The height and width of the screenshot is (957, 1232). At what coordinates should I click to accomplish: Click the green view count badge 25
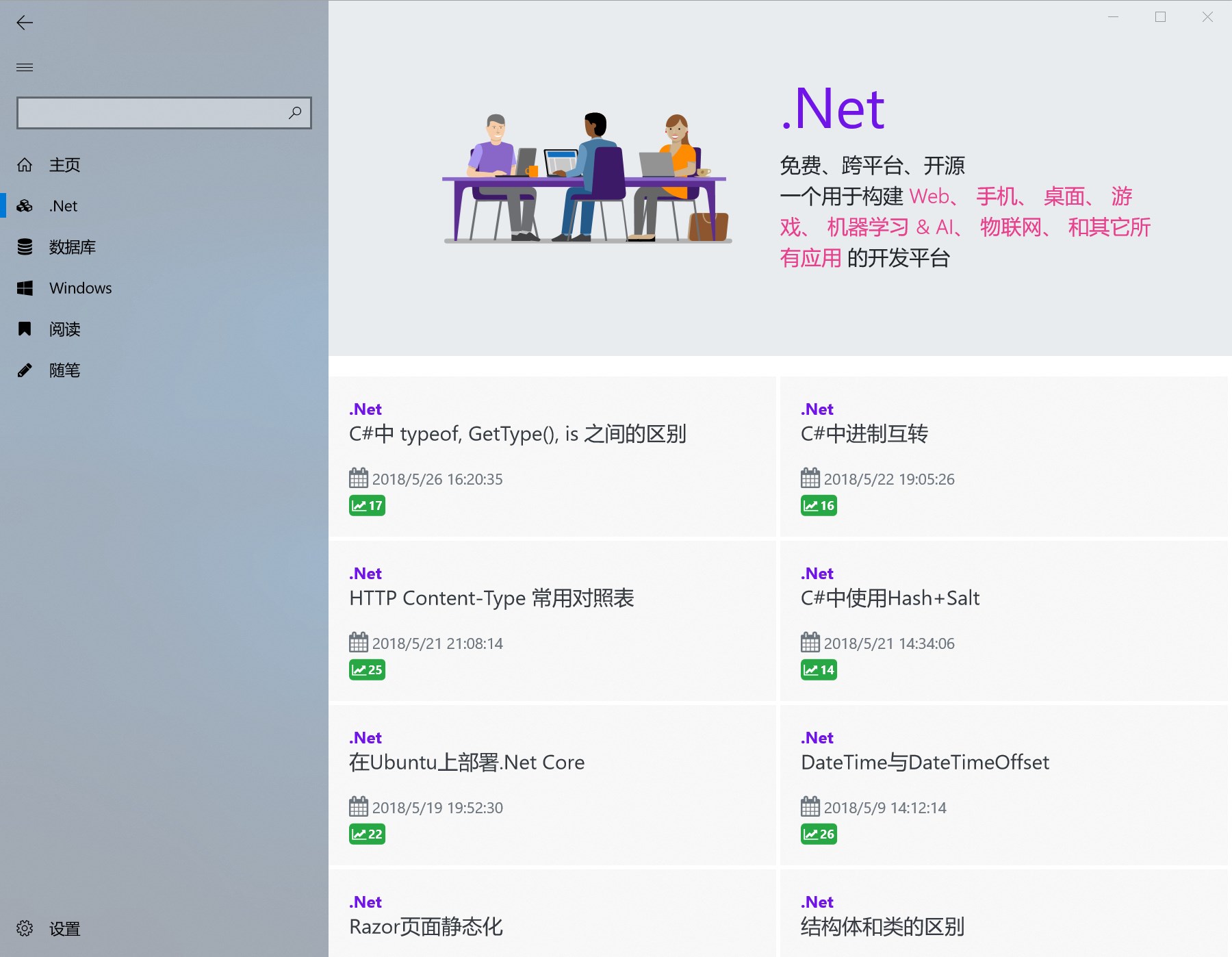click(367, 670)
